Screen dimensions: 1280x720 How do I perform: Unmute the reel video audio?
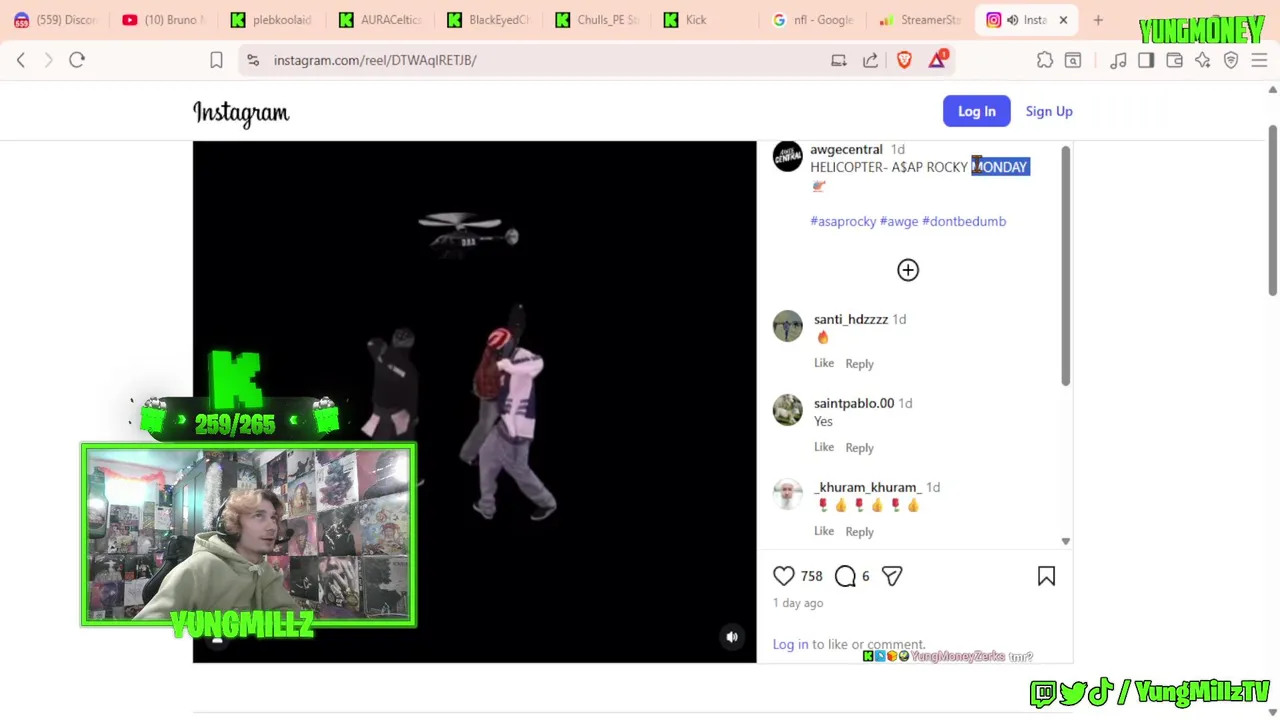(732, 637)
